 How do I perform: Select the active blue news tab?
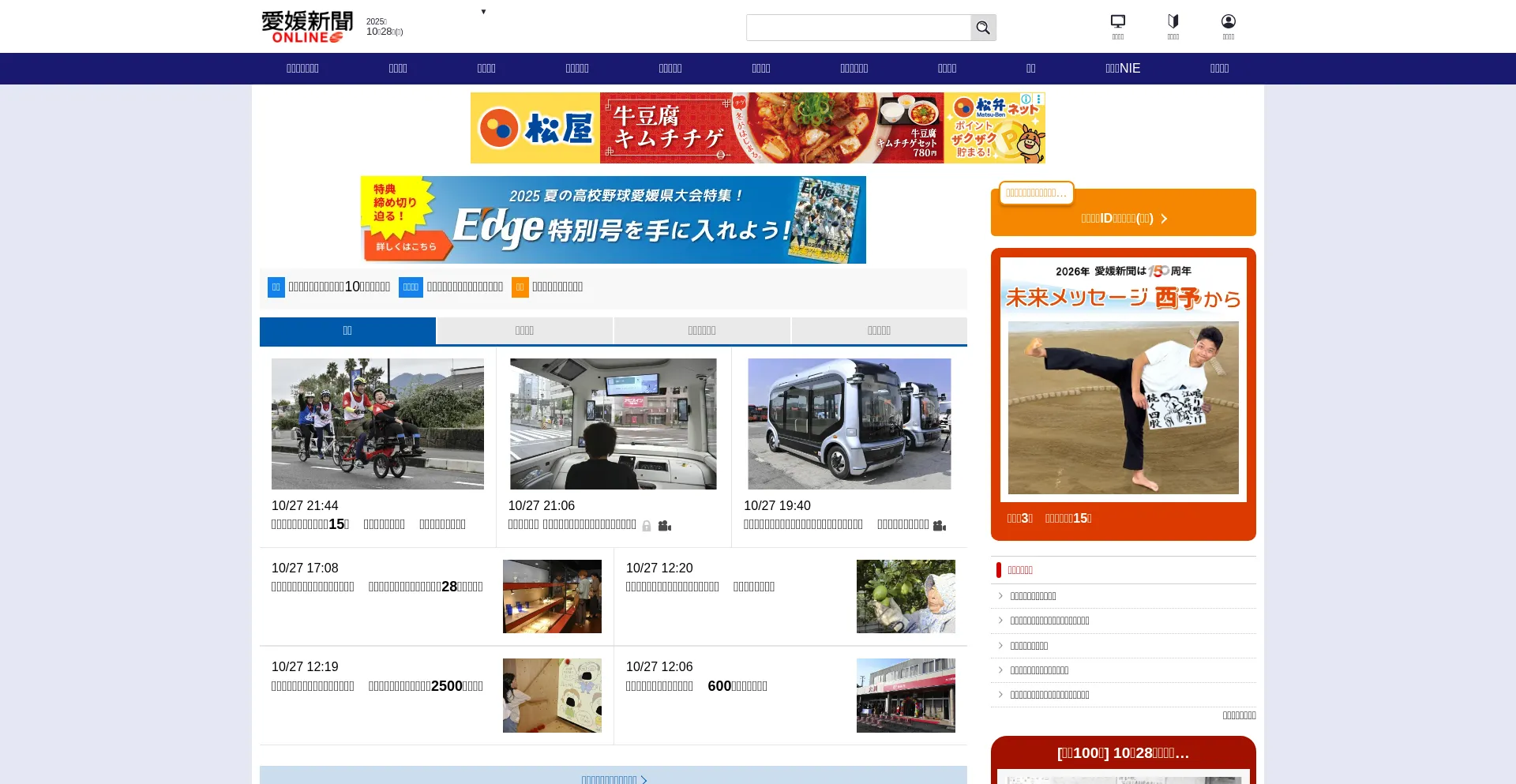347,331
